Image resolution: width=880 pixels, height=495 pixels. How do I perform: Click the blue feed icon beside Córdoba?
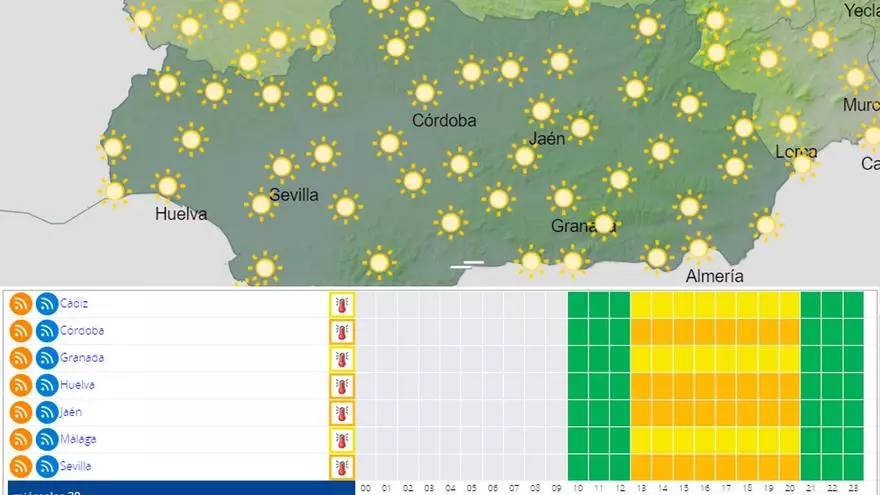click(46, 331)
